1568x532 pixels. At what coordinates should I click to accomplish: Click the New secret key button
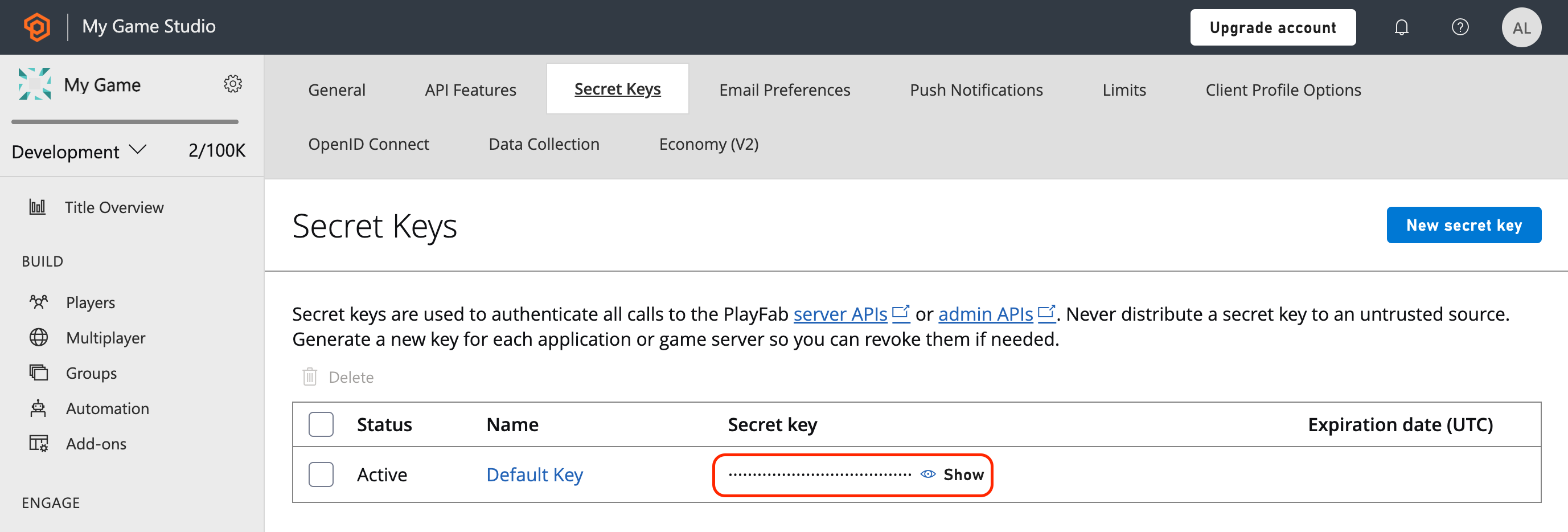[x=1464, y=224]
